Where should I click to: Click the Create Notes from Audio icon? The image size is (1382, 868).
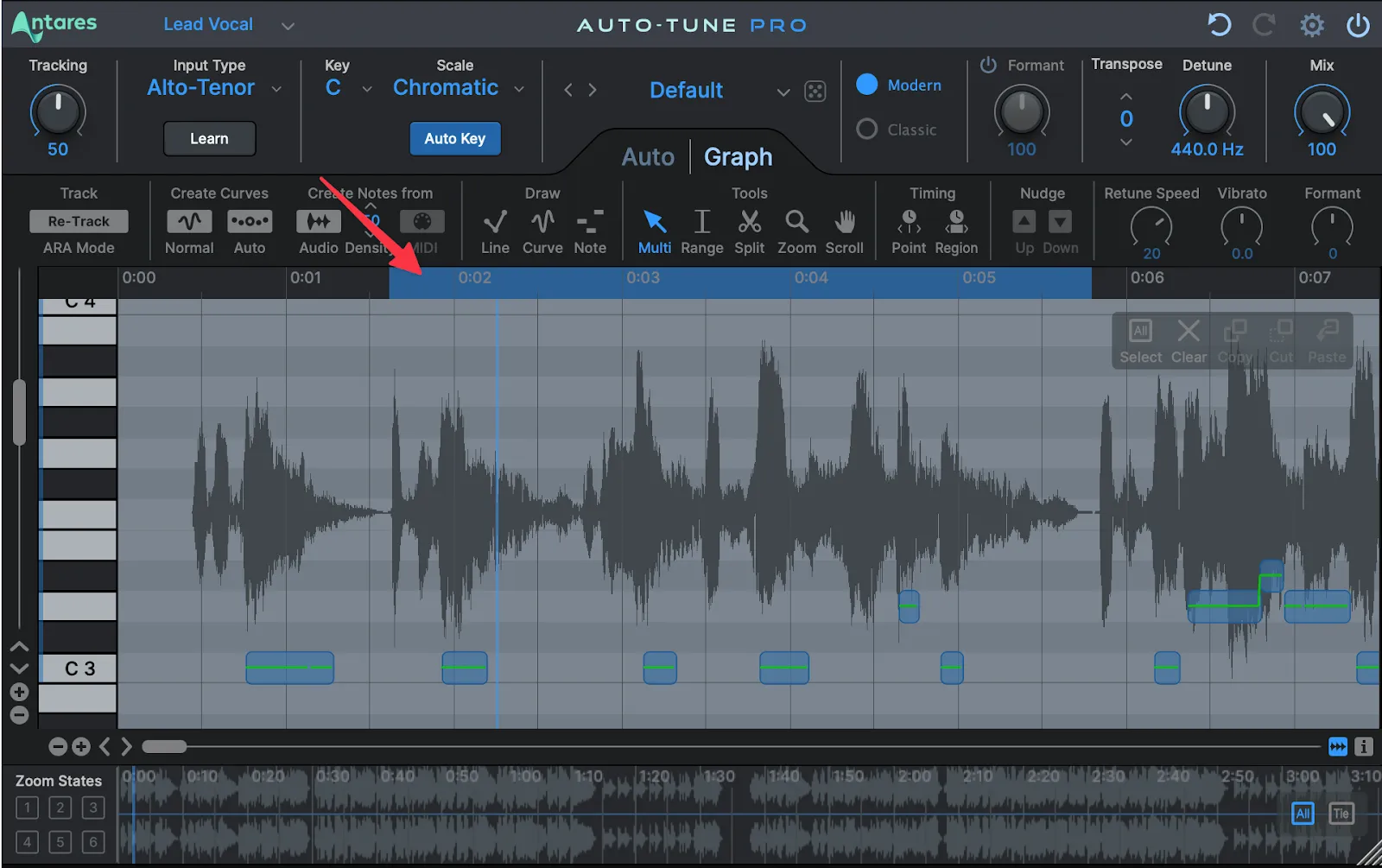point(318,221)
